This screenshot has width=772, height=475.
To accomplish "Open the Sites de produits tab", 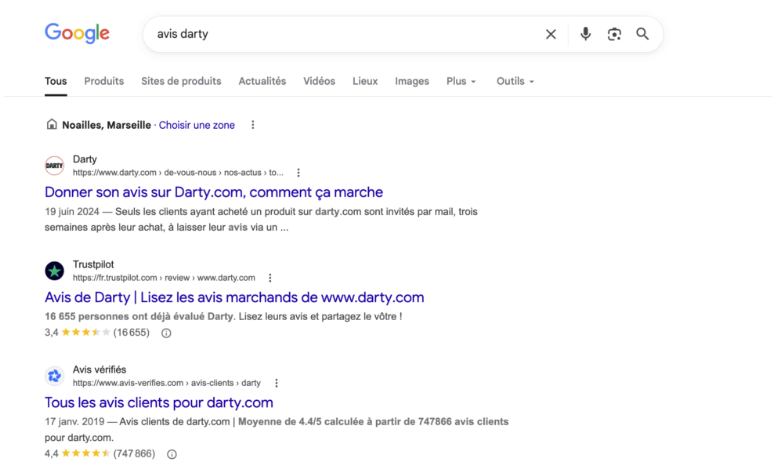I will (x=181, y=81).
